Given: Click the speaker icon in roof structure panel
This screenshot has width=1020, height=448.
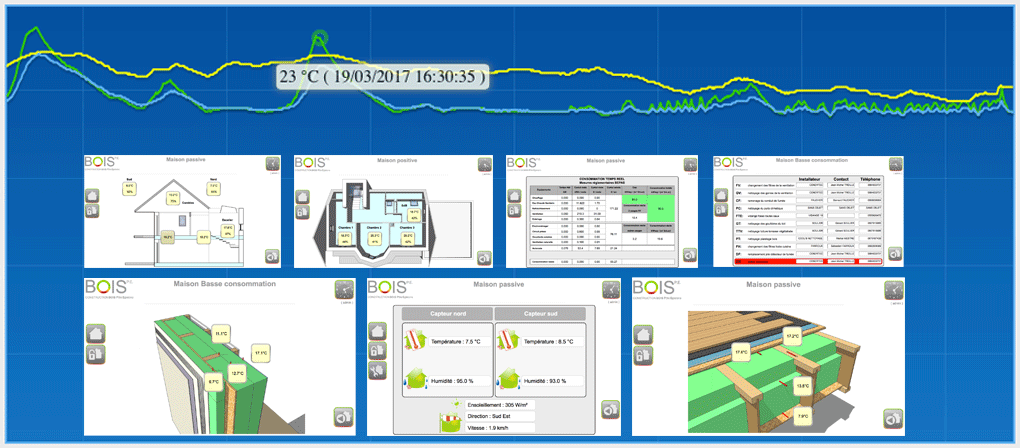Looking at the screenshot, I should [x=890, y=416].
